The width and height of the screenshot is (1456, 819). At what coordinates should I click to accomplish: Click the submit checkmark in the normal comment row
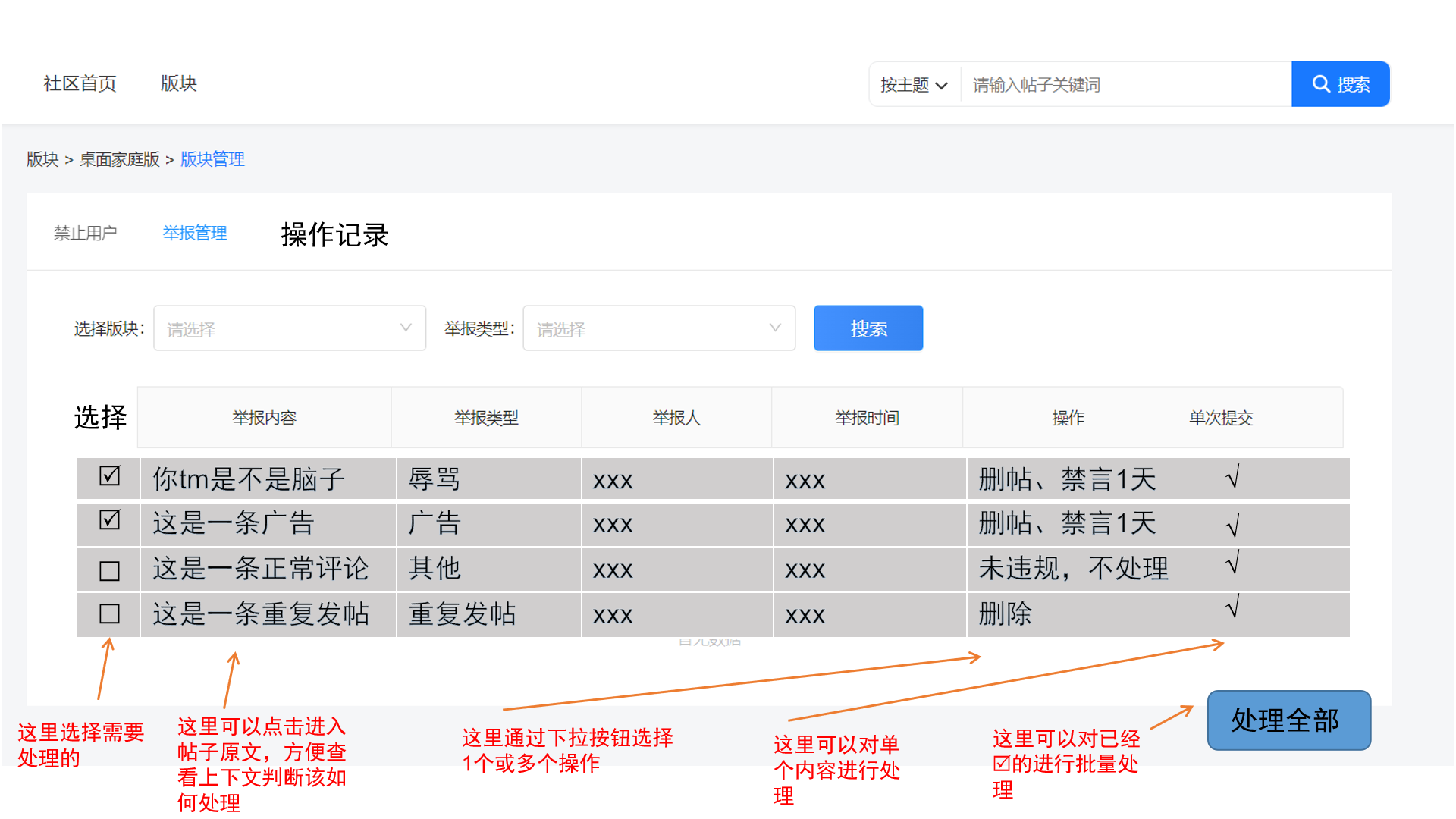[1233, 563]
